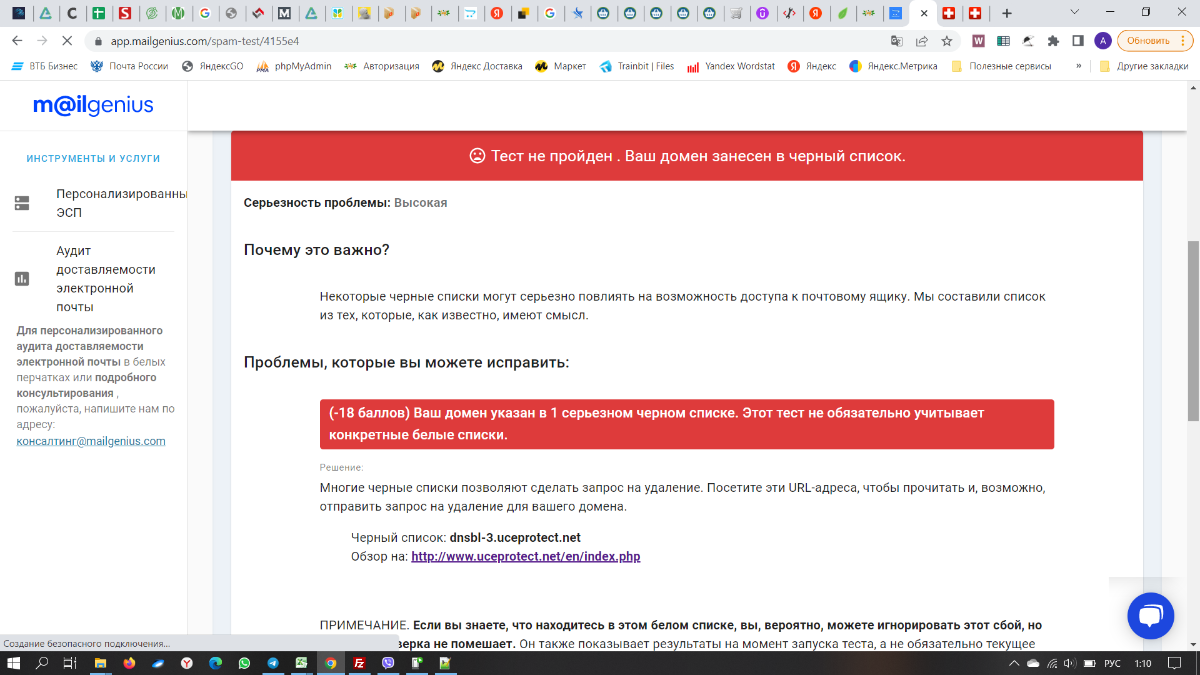The width and height of the screenshot is (1200, 675).
Task: Expand the tab search chevron
Action: (x=1074, y=13)
